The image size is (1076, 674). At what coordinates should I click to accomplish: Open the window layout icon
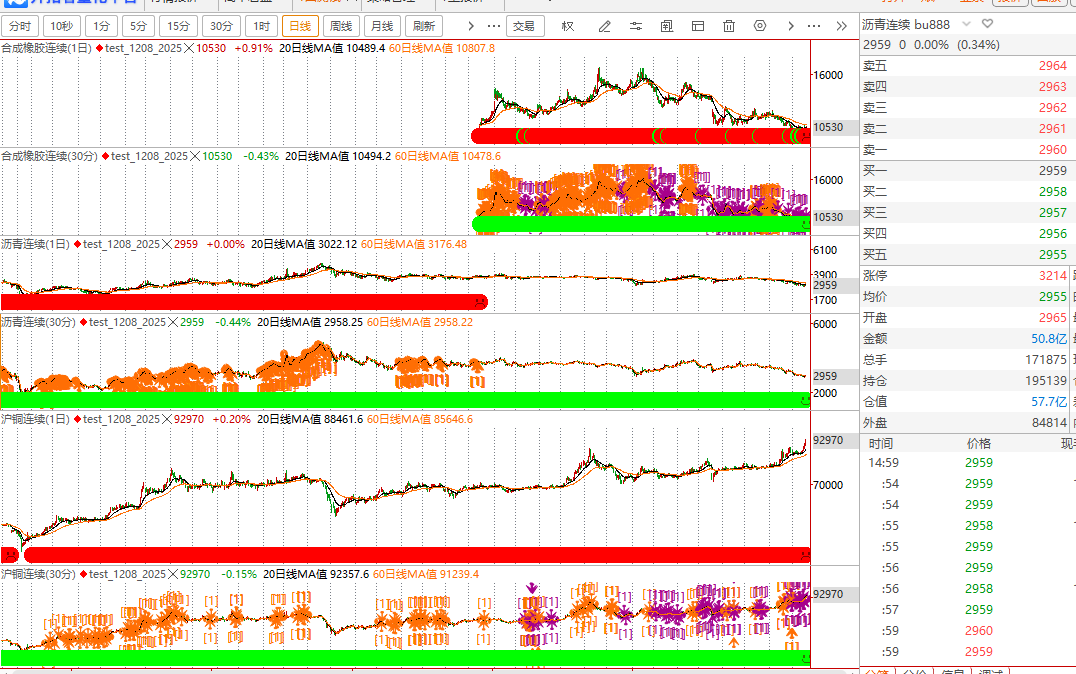698,26
